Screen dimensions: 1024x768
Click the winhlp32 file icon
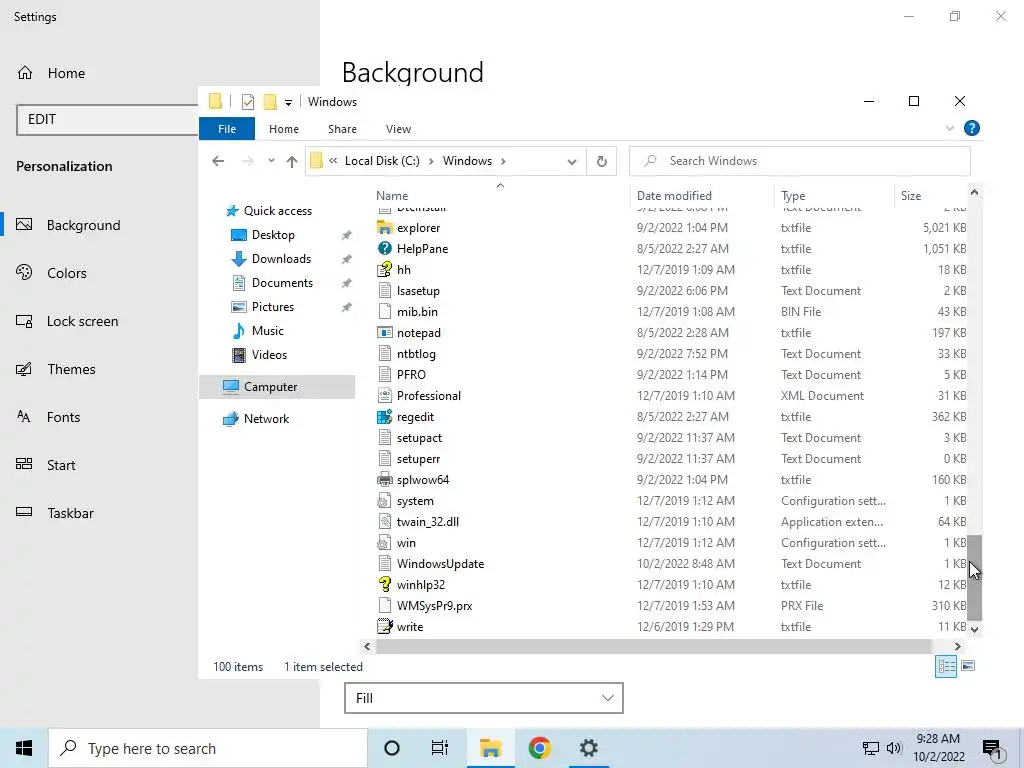click(385, 584)
